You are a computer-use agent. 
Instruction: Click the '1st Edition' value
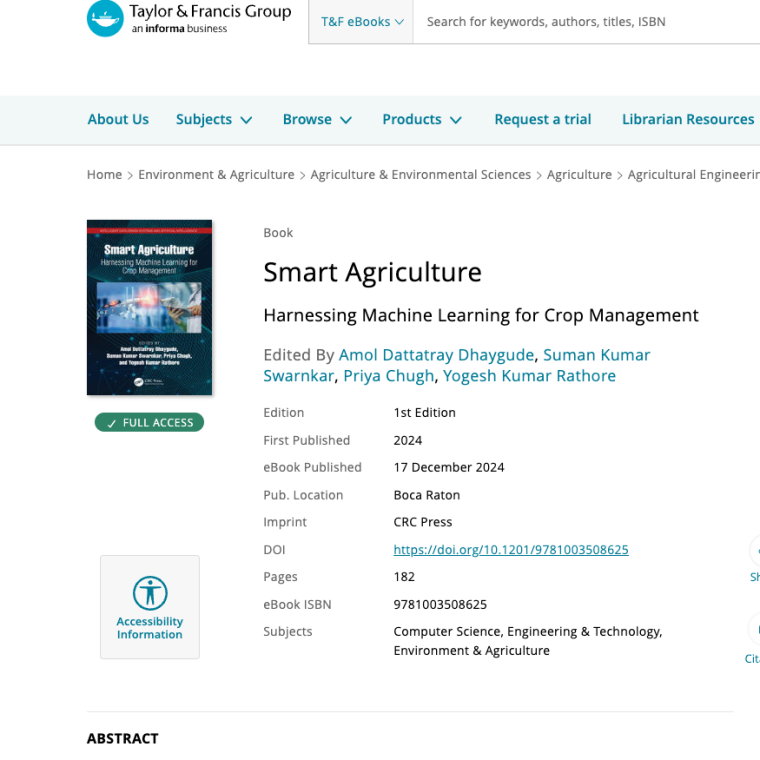pyautogui.click(x=425, y=412)
